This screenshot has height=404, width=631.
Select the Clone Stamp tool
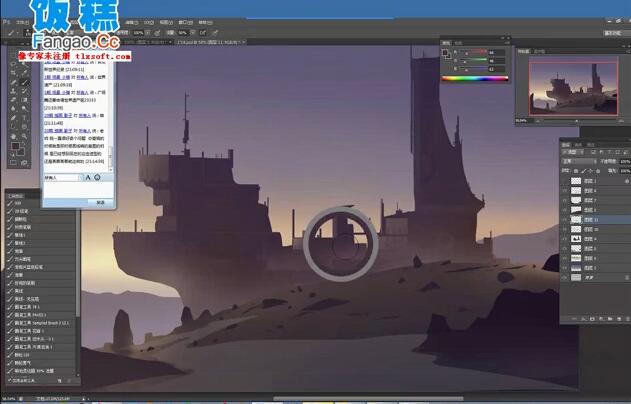coord(13,91)
